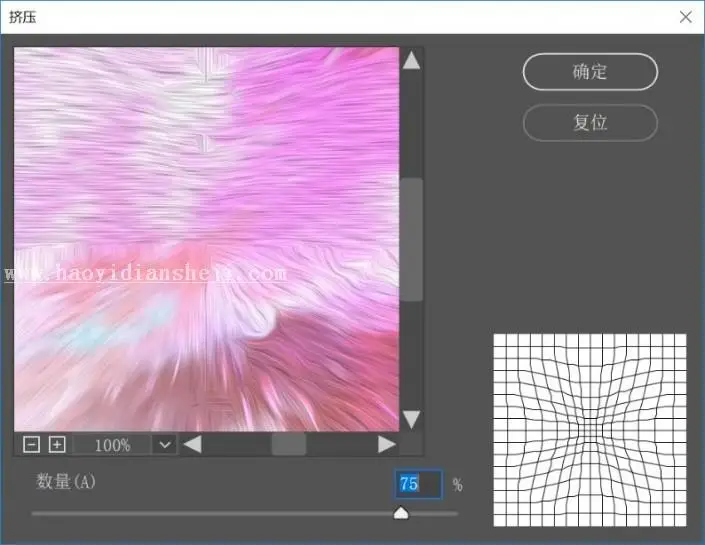The height and width of the screenshot is (545, 705).
Task: Zoom in preview with plus icon
Action: coord(57,445)
